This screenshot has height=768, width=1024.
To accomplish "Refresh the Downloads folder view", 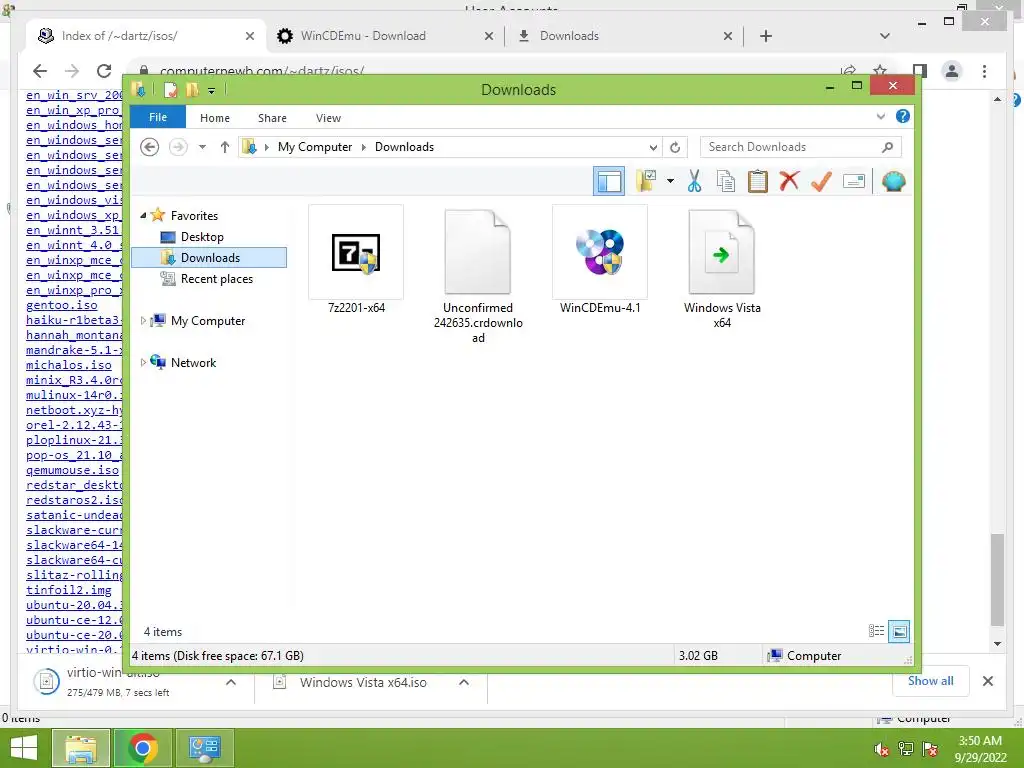I will [x=675, y=148].
